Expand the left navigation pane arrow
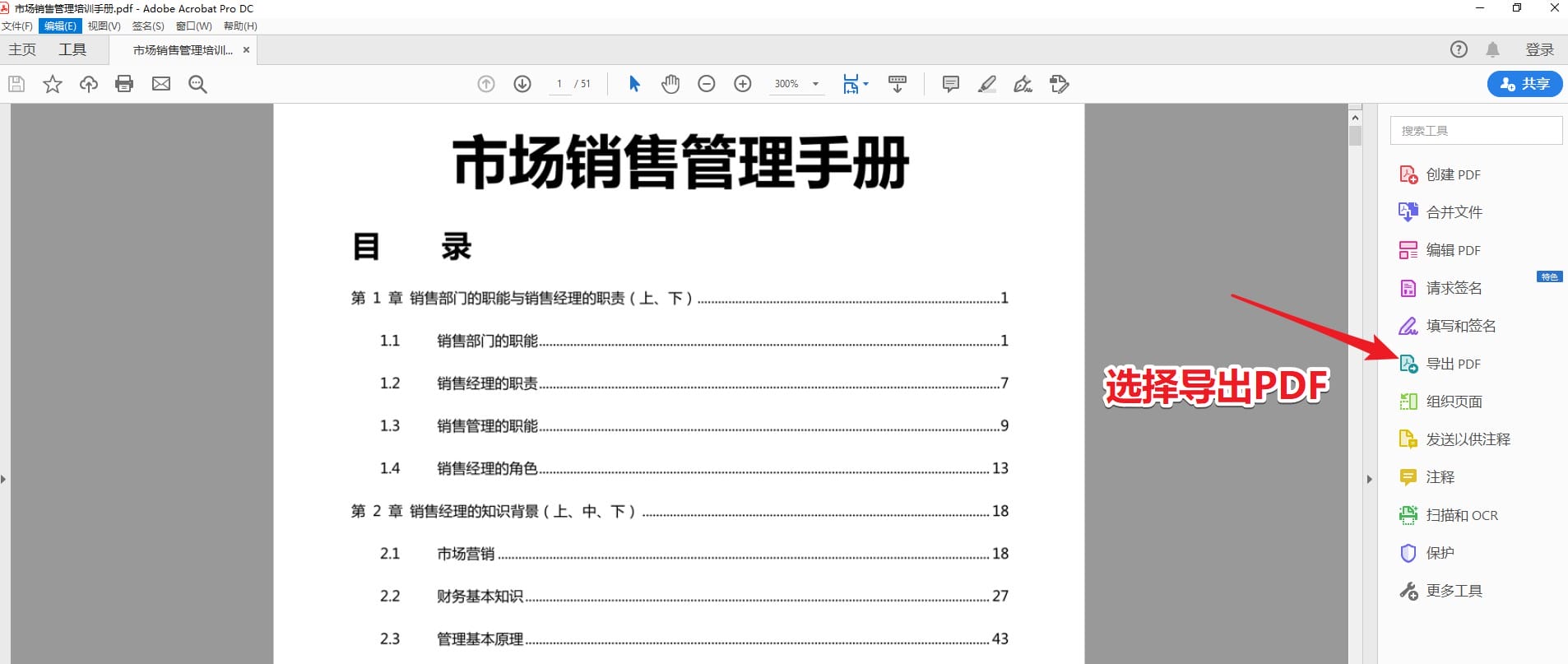Image resolution: width=1568 pixels, height=664 pixels. pos(3,478)
